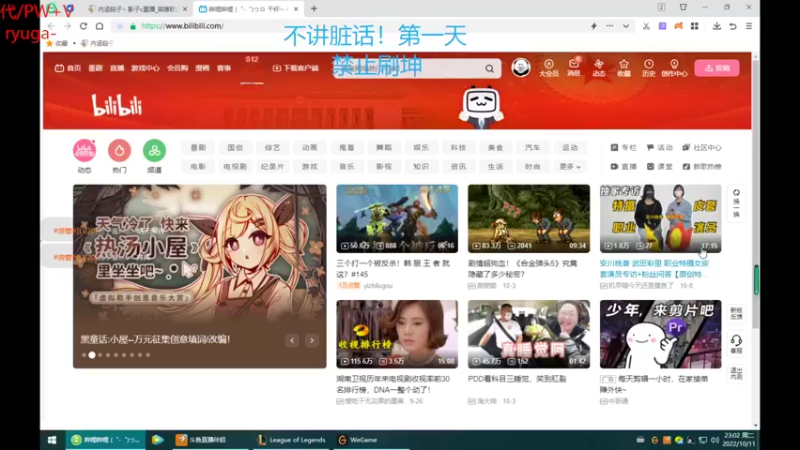Select the 科技 category tag

458,147
